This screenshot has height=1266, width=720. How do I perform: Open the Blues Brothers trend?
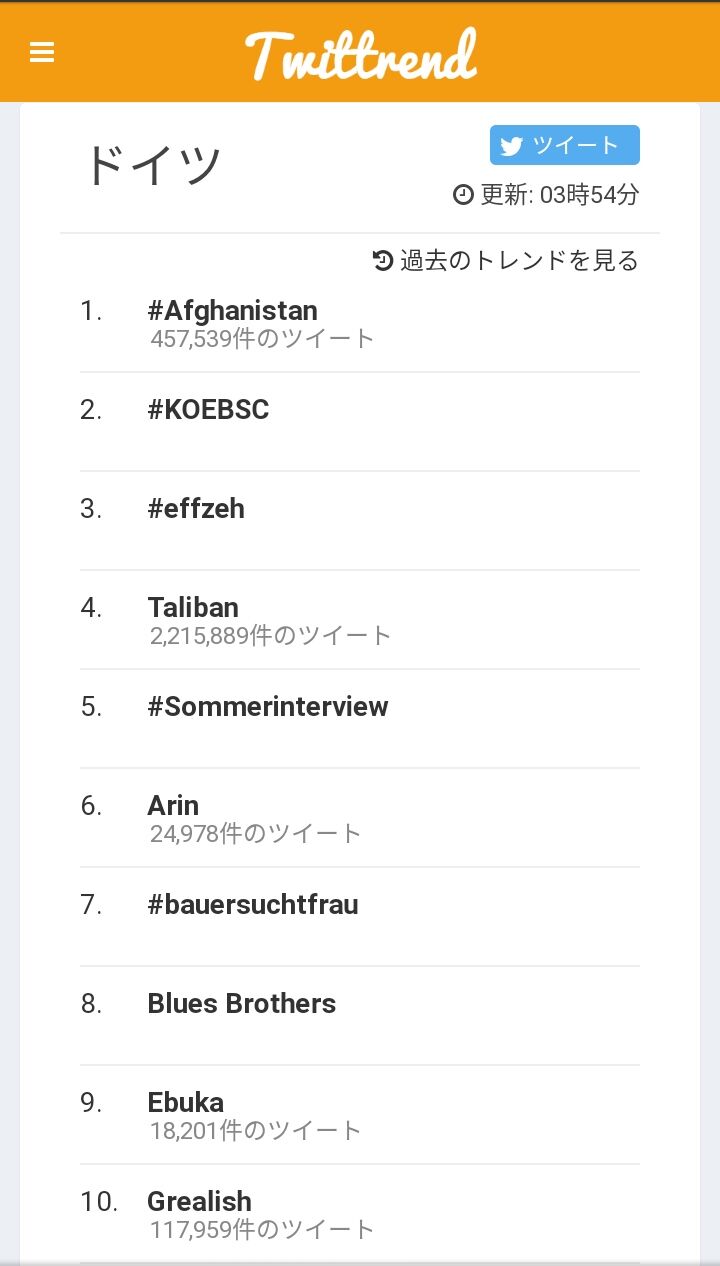pos(241,1004)
